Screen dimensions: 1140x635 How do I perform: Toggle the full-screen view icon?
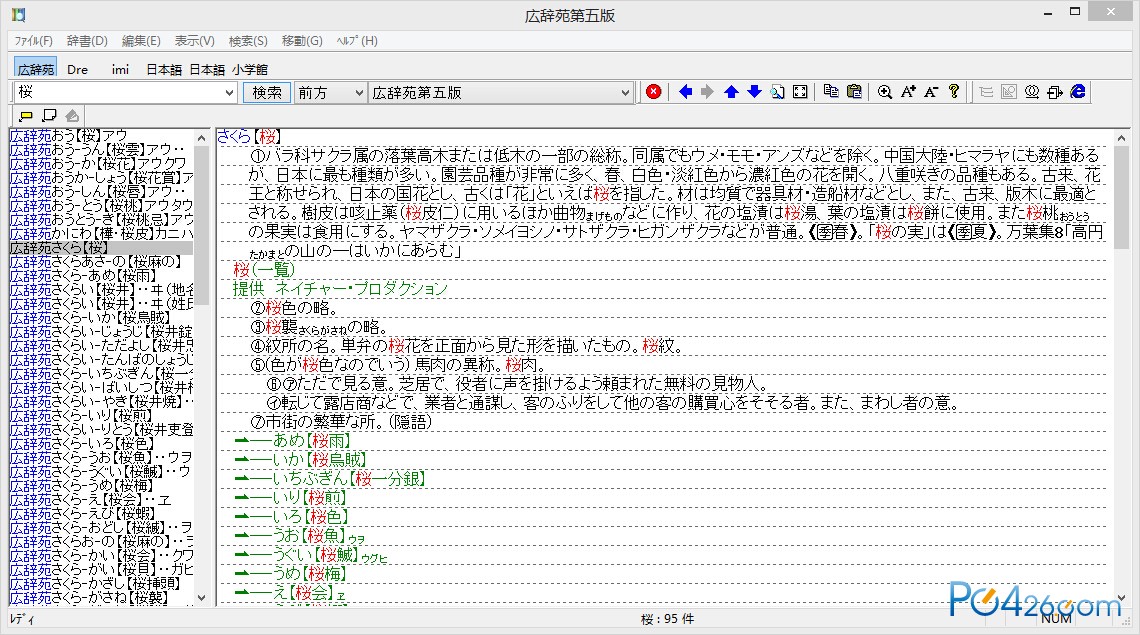[800, 92]
